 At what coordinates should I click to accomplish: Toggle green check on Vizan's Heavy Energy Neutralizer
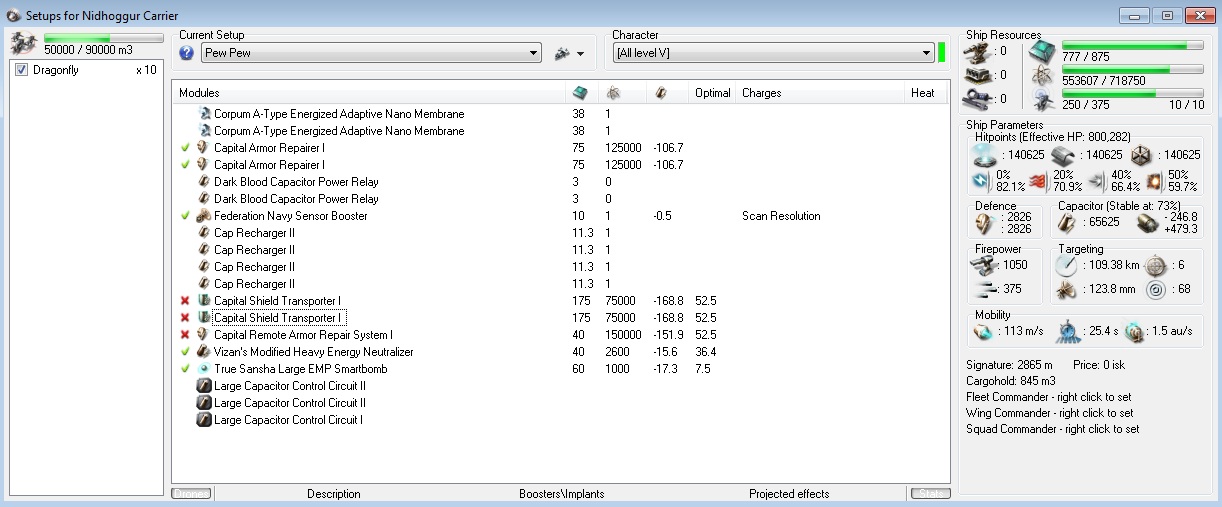click(184, 352)
